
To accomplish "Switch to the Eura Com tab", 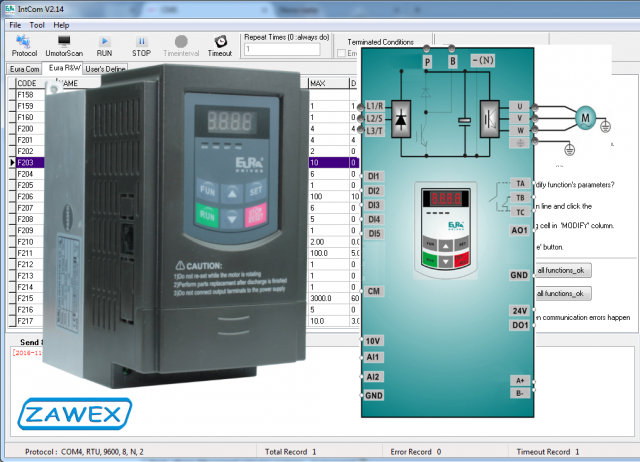I will (24, 69).
